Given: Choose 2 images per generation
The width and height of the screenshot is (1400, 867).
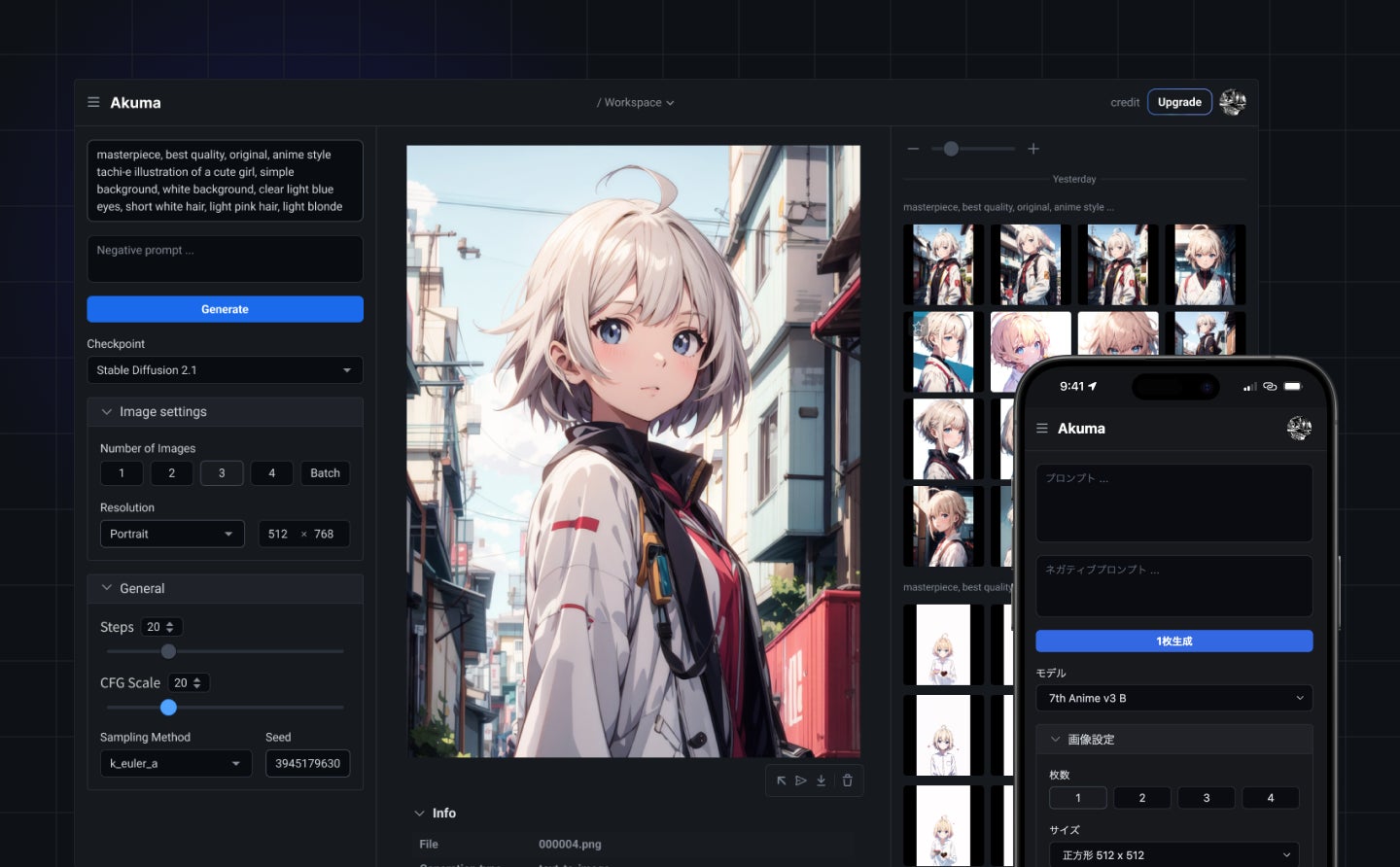Looking at the screenshot, I should [x=171, y=472].
